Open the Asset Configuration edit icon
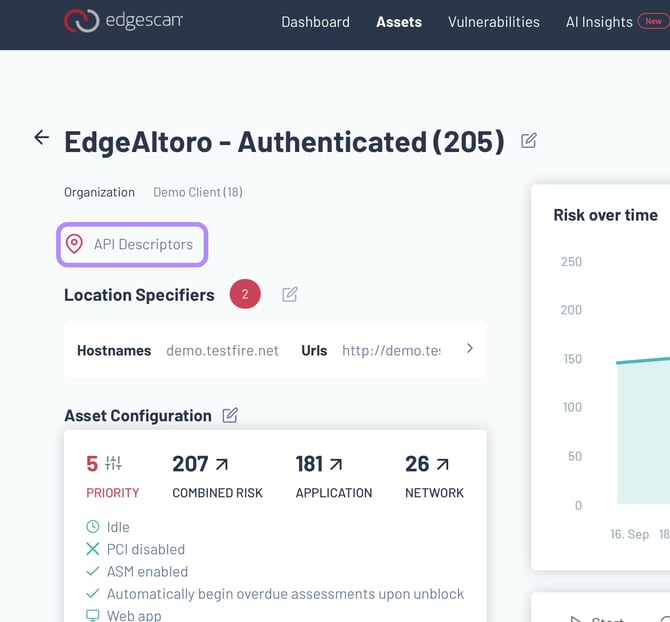670x622 pixels. 230,415
